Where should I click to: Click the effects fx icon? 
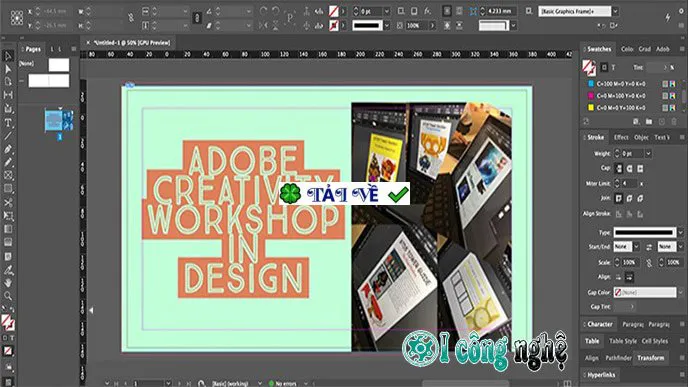(x=427, y=11)
